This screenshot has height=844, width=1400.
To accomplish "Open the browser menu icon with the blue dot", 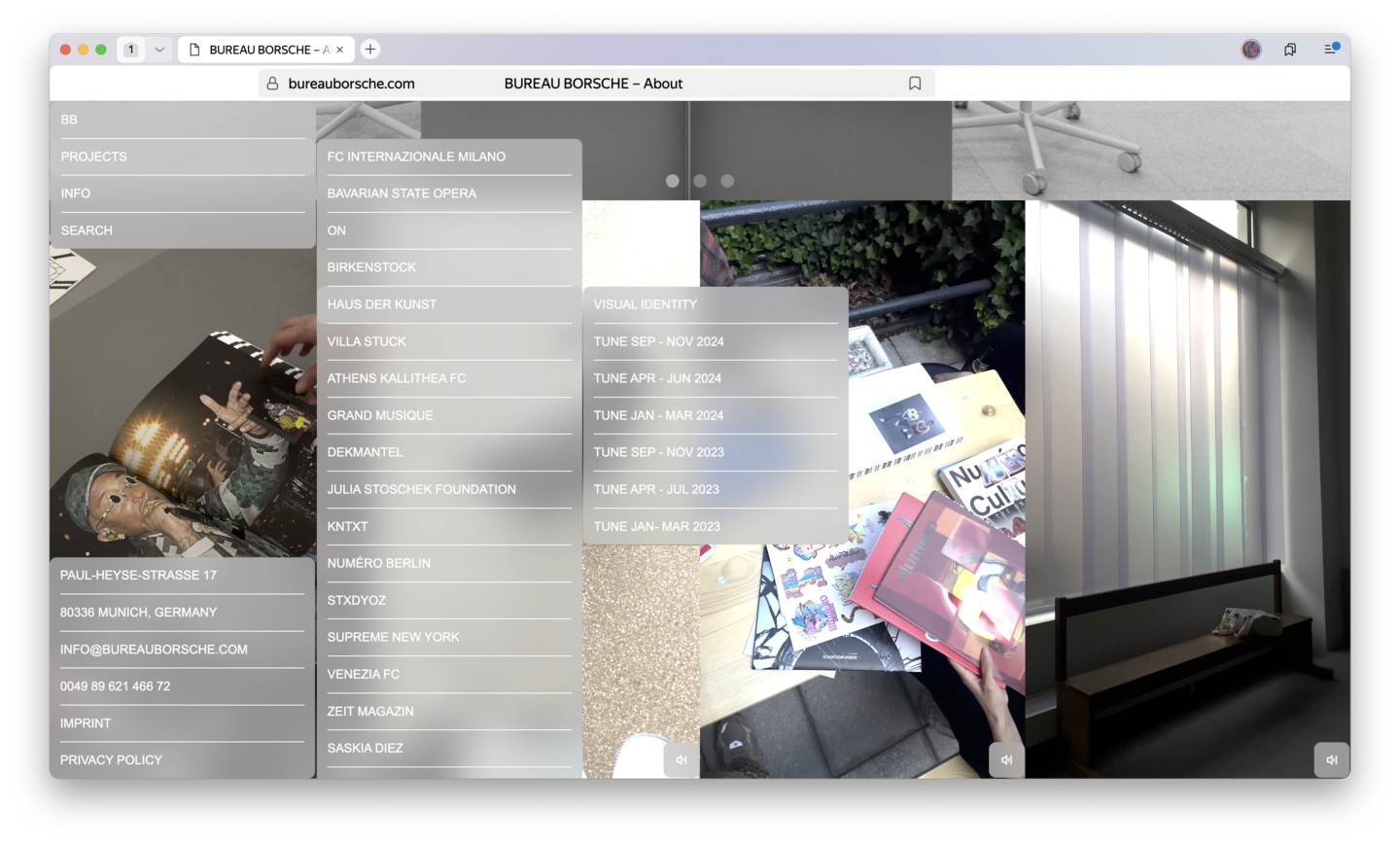I will pyautogui.click(x=1331, y=49).
